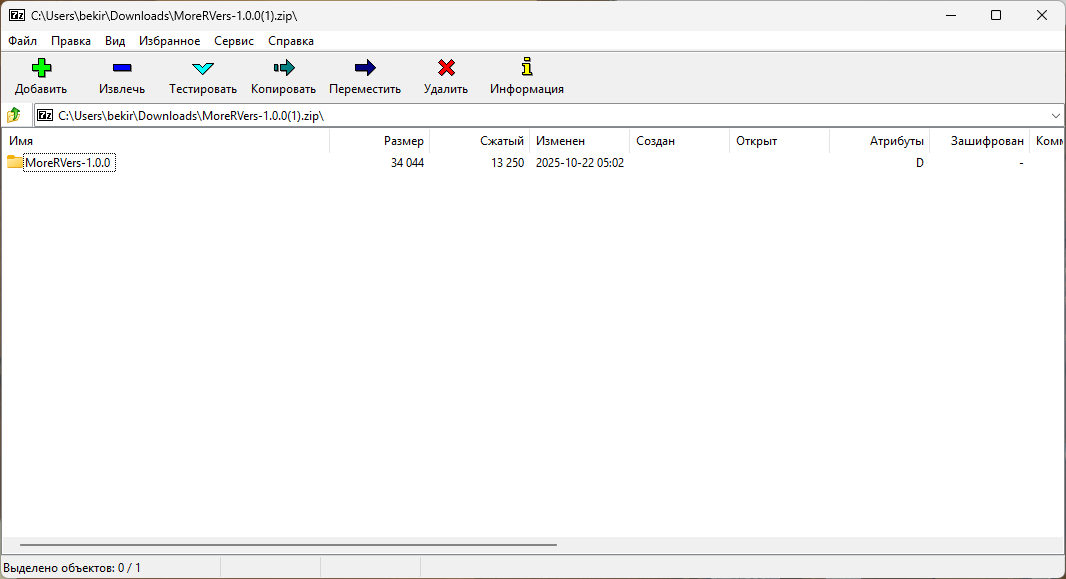Go up one folder level

click(14, 115)
